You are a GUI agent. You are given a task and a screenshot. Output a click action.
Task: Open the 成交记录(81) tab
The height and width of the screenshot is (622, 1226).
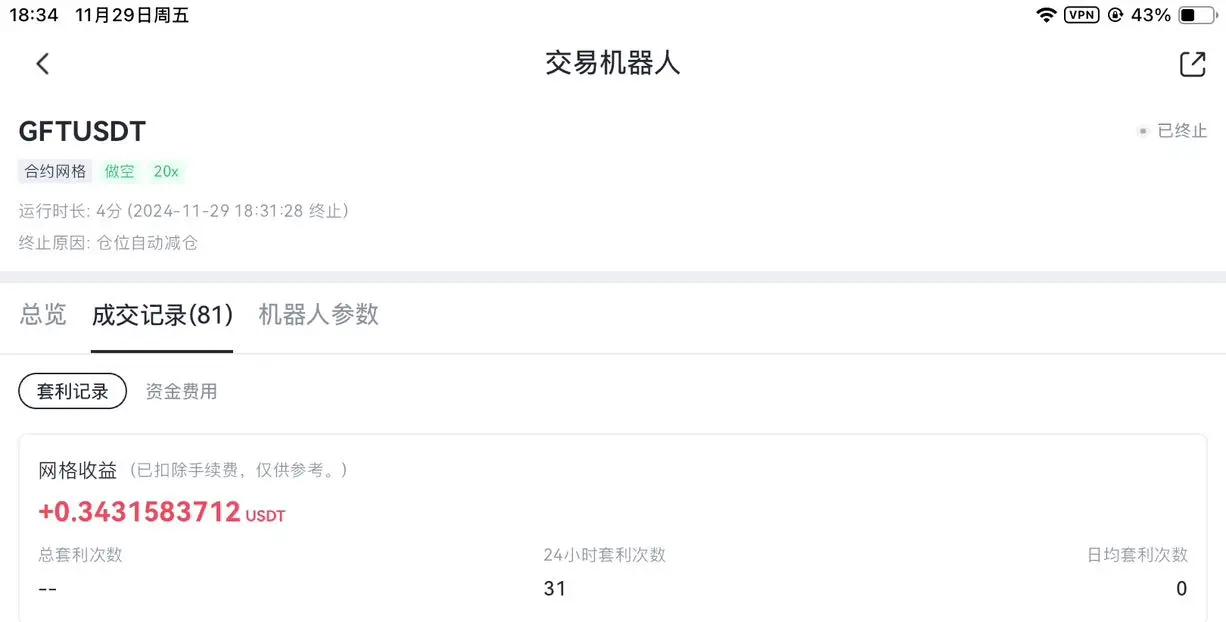coord(162,315)
